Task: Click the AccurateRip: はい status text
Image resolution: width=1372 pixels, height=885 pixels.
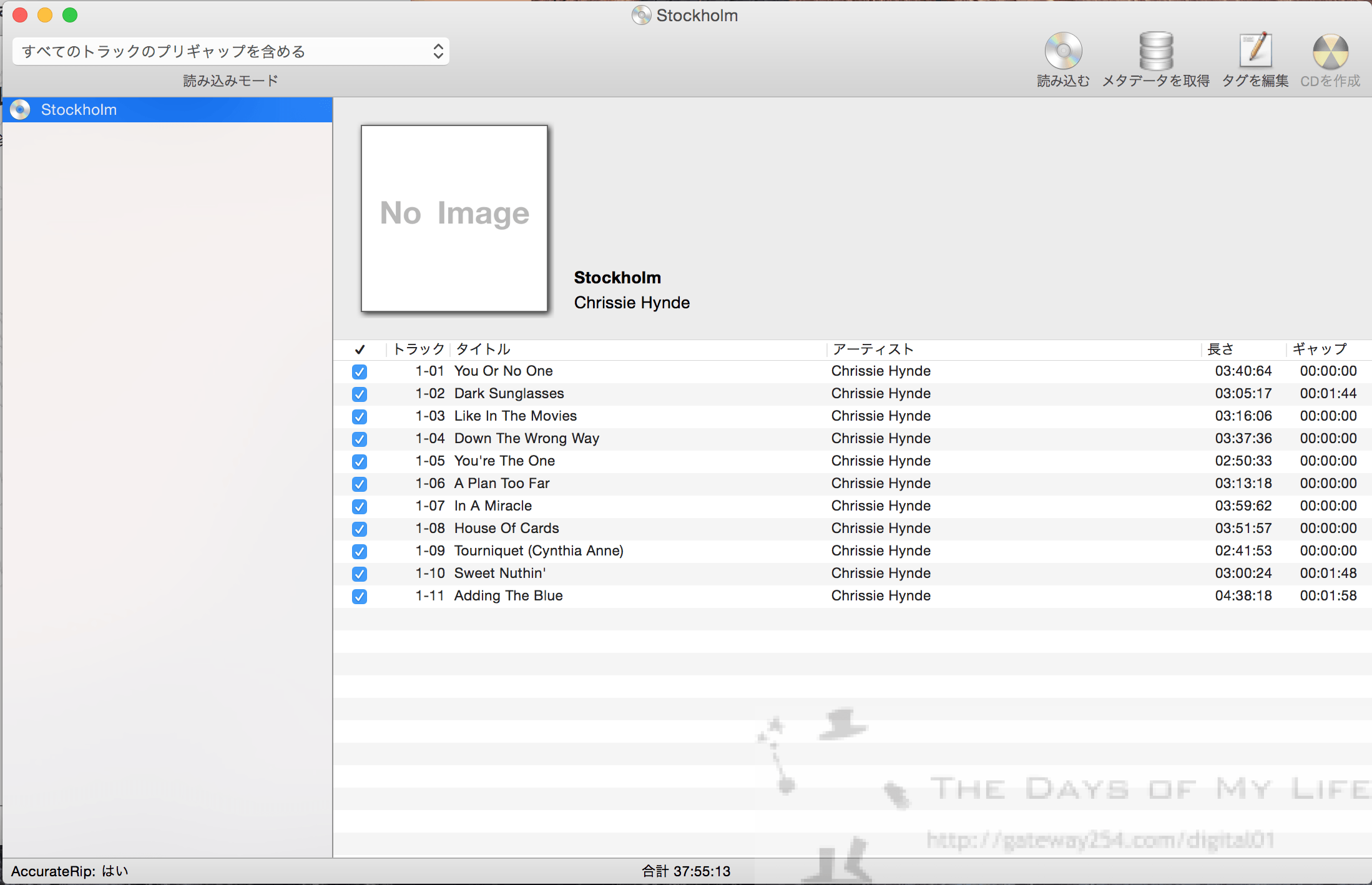Action: click(69, 871)
